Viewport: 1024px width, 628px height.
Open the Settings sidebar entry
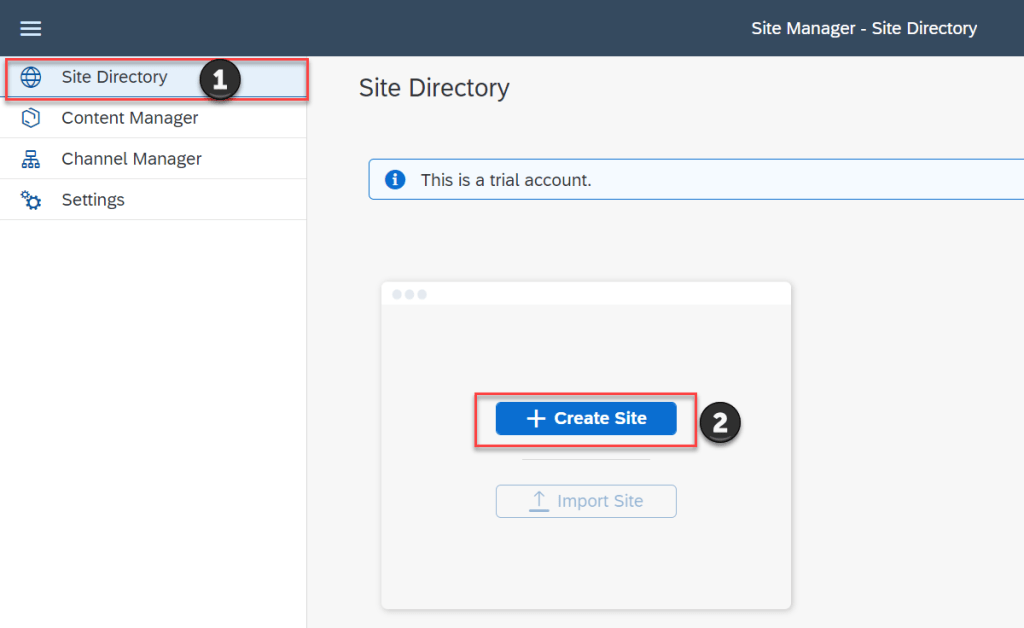tap(93, 200)
